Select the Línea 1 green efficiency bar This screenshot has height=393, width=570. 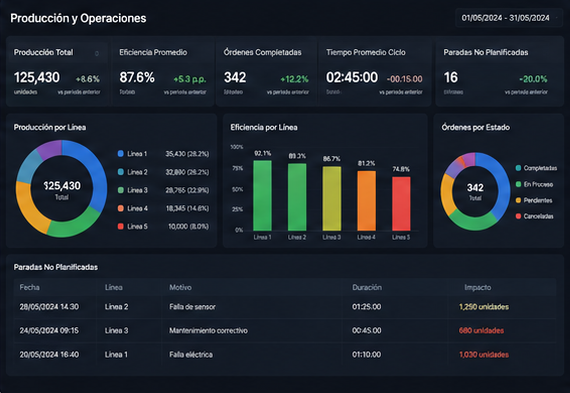point(262,196)
